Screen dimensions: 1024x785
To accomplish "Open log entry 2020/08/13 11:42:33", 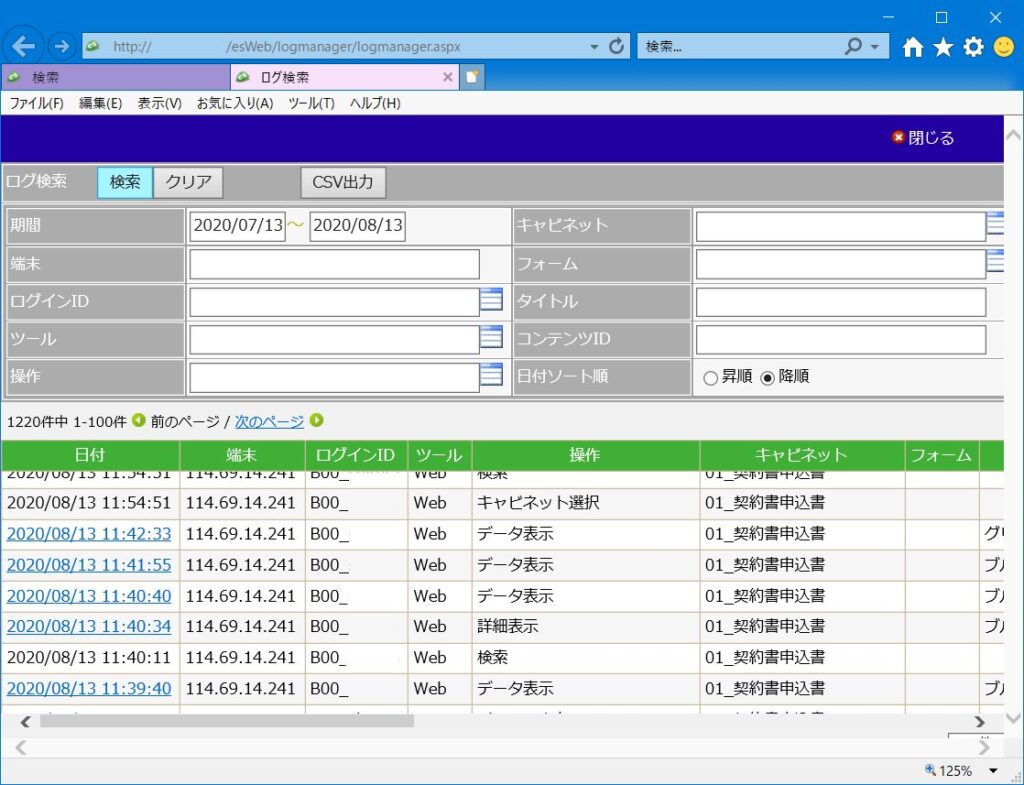I will (89, 534).
